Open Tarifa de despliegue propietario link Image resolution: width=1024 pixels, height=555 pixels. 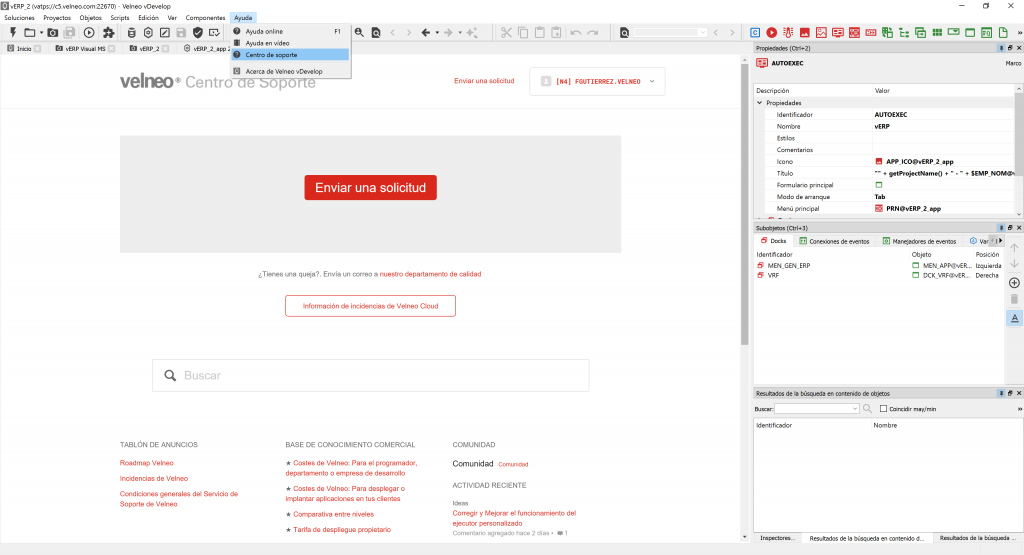pos(342,530)
